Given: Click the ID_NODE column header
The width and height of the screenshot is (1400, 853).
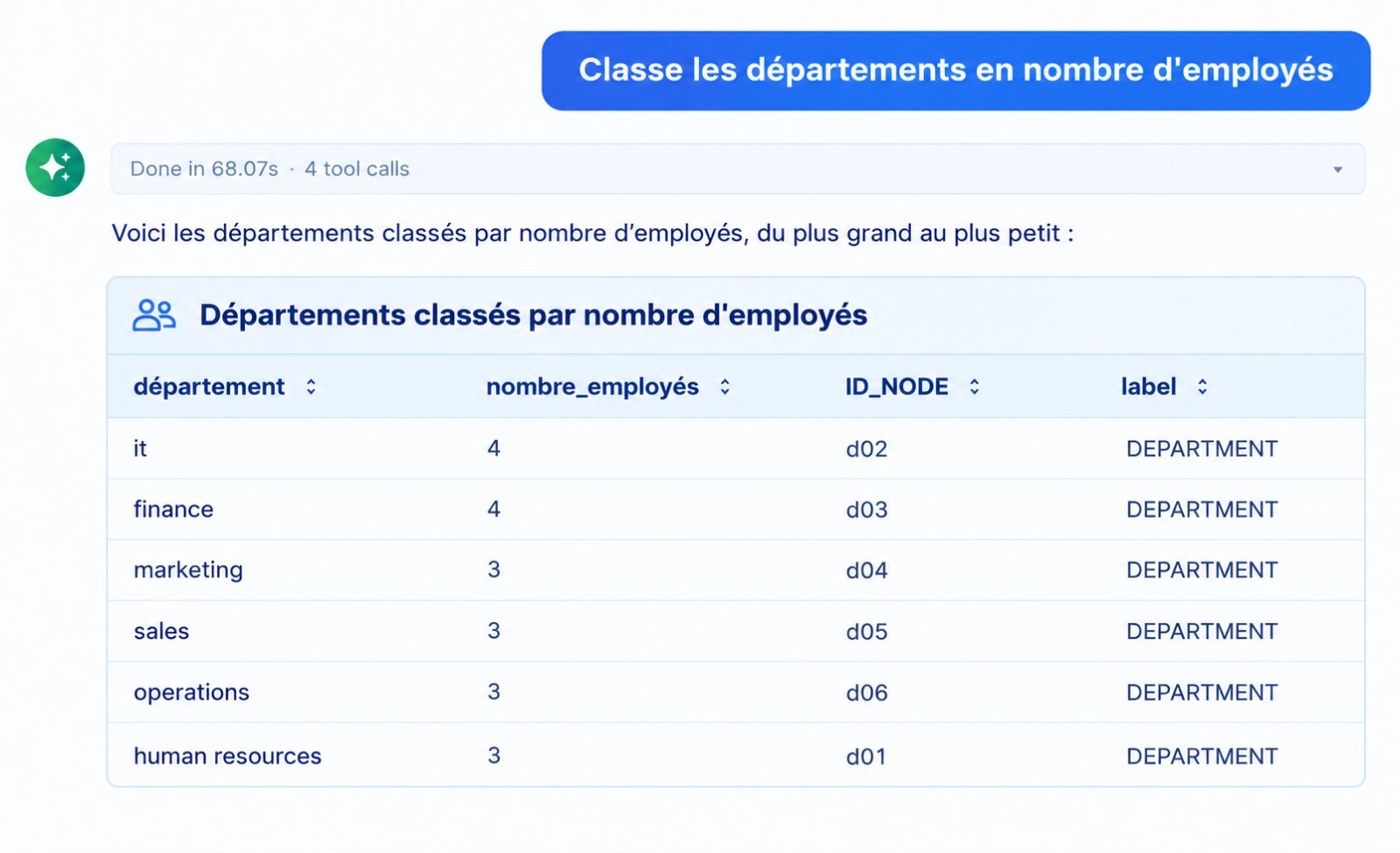Looking at the screenshot, I should pyautogui.click(x=897, y=387).
